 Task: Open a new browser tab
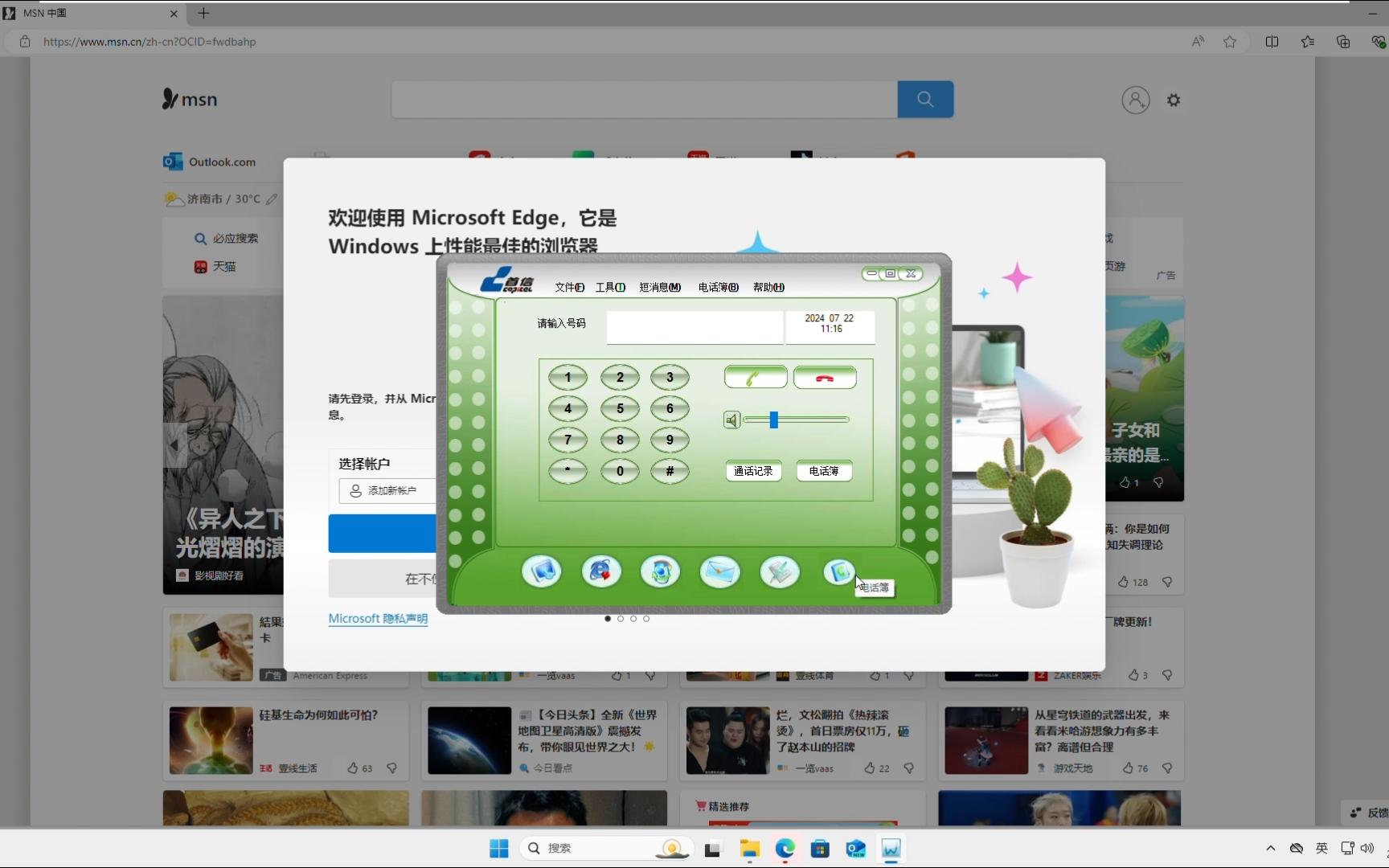tap(203, 13)
